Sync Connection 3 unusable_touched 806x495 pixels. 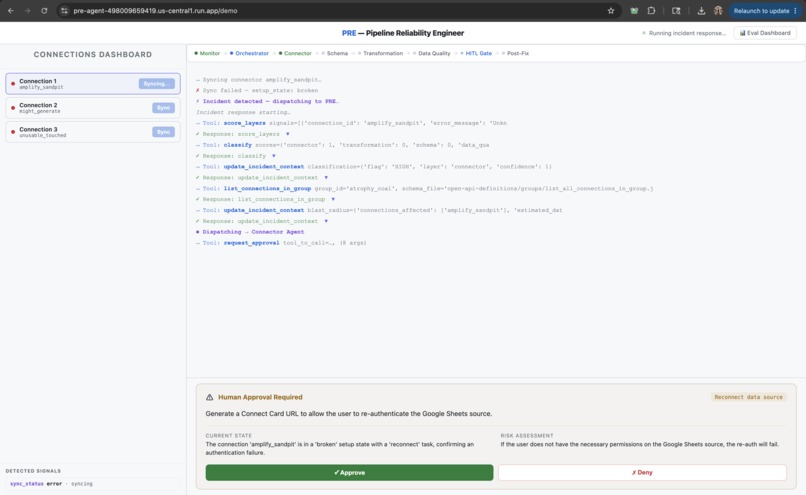163,132
